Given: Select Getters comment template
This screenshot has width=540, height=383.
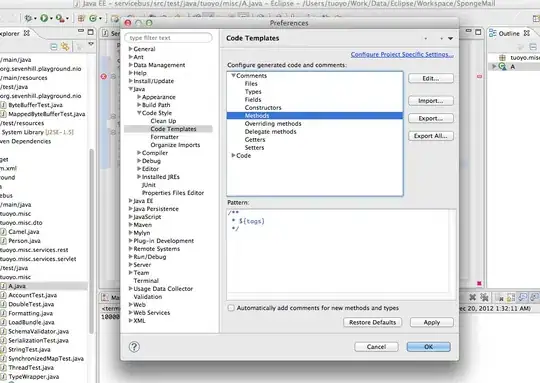Looking at the screenshot, I should [x=255, y=139].
